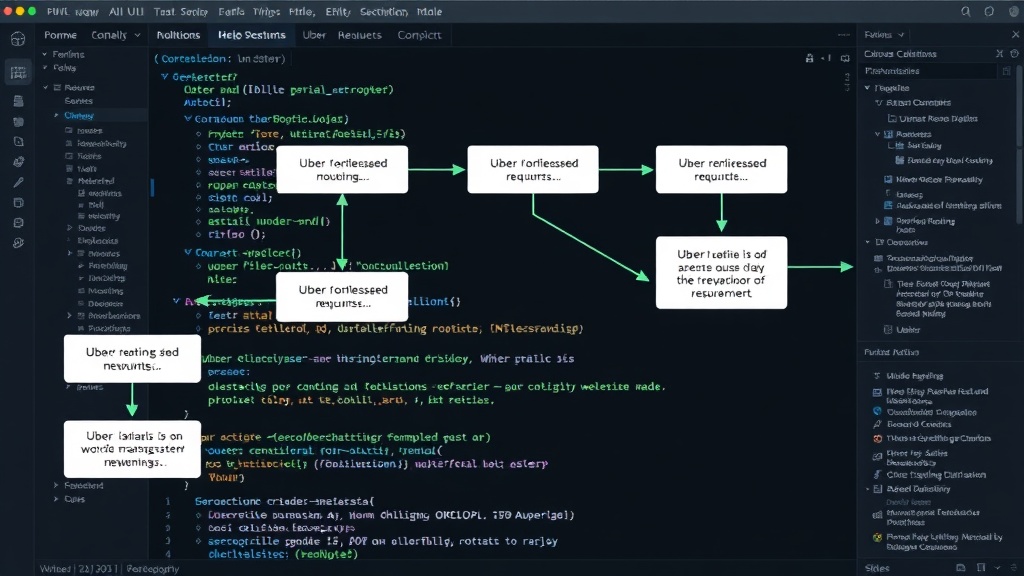This screenshot has width=1024, height=576.
Task: Click the first icon right of the Sides label
Action: [961, 568]
